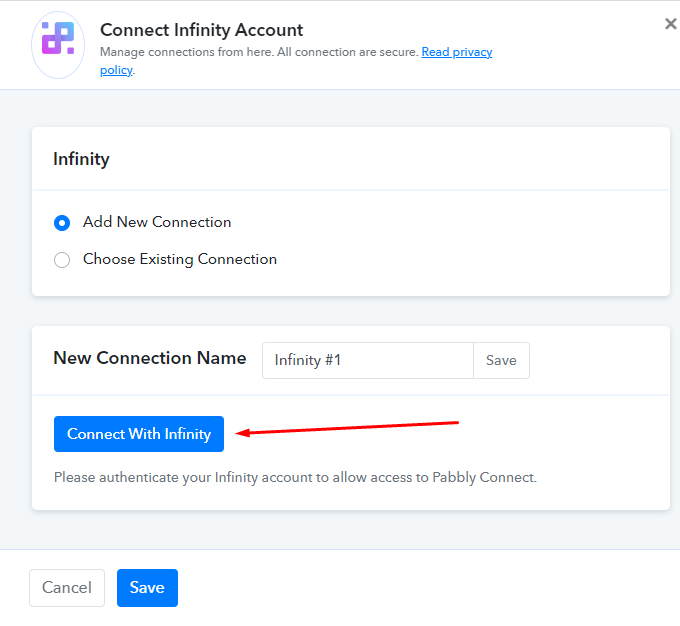Click the Cancel button
This screenshot has height=626, width=680.
(x=67, y=588)
